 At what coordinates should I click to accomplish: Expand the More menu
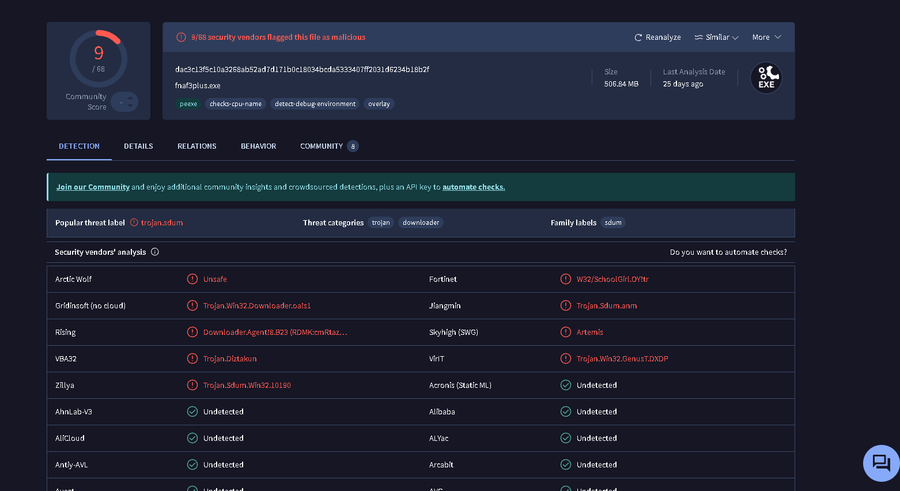(766, 37)
